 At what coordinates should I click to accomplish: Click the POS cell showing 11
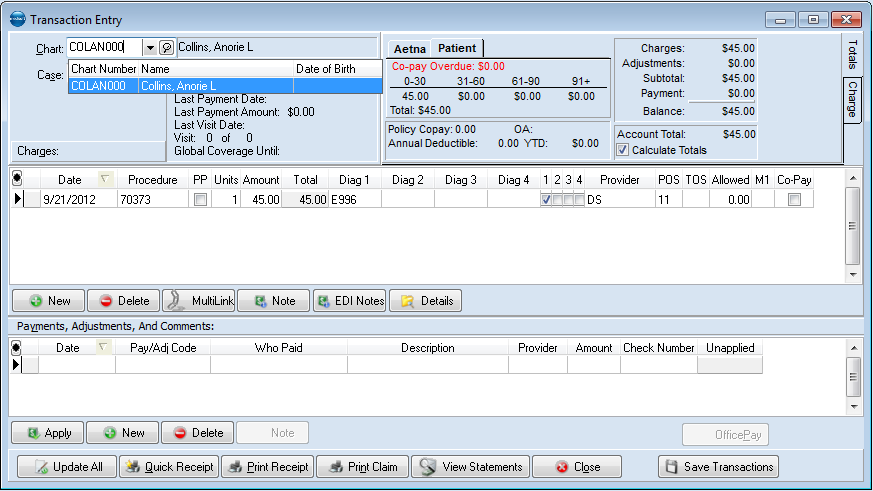[x=668, y=199]
